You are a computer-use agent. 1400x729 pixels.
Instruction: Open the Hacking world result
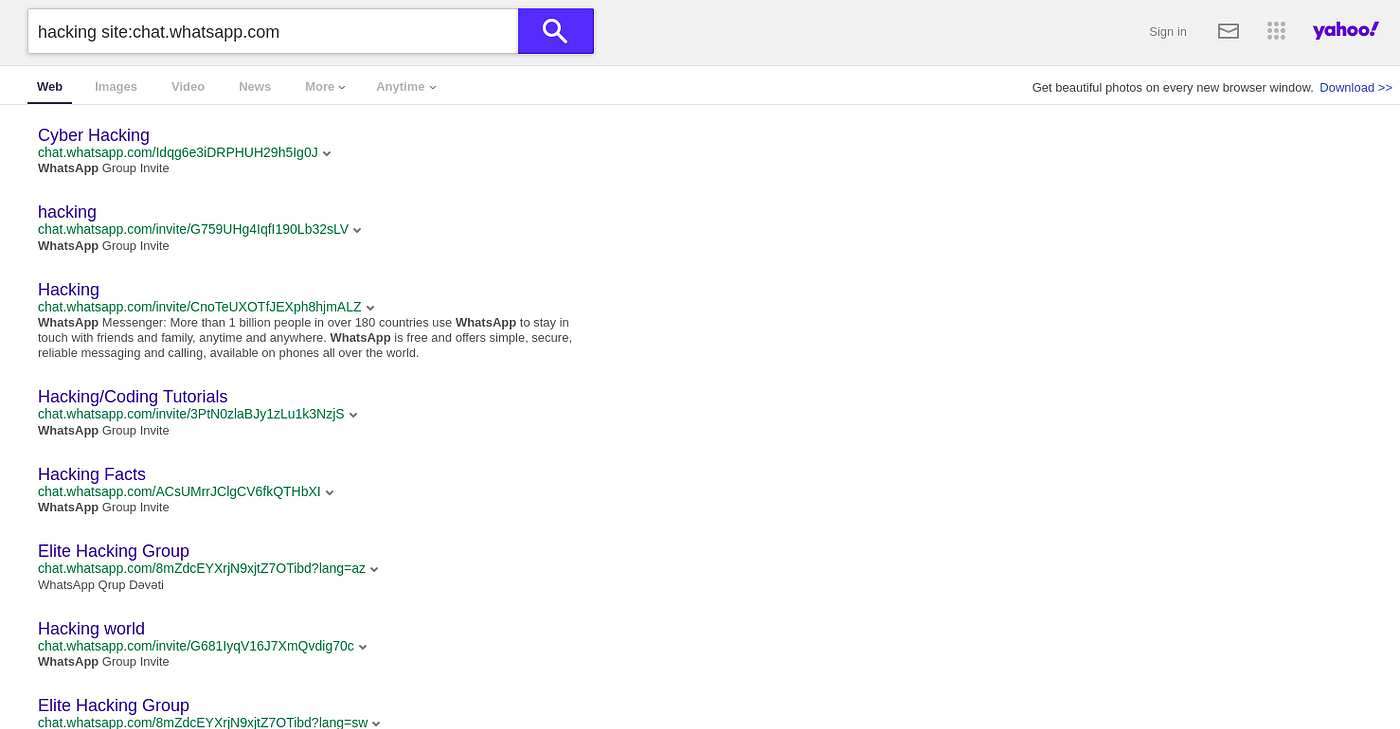[91, 628]
